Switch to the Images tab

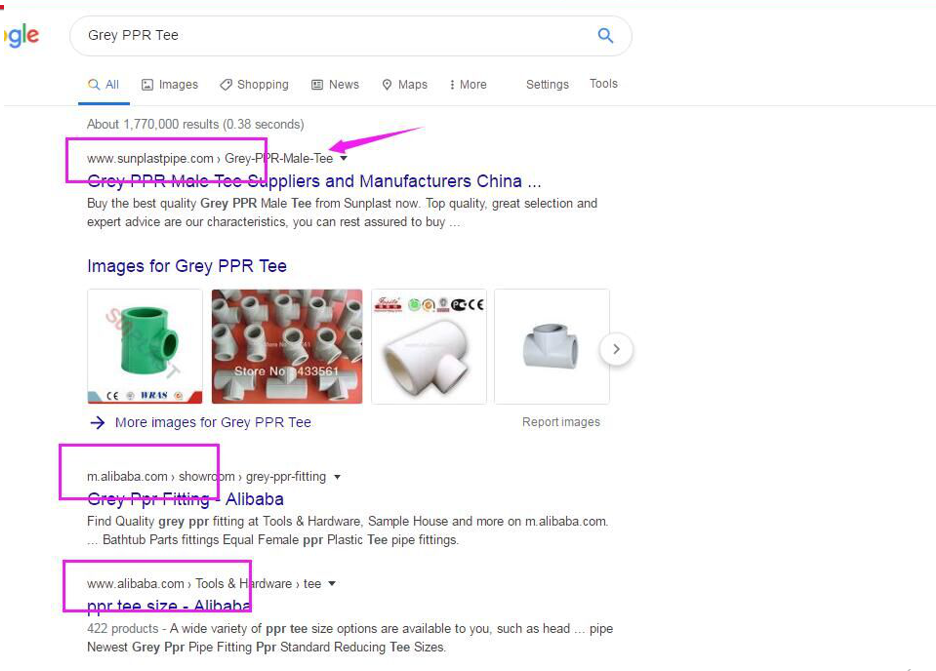(x=170, y=85)
